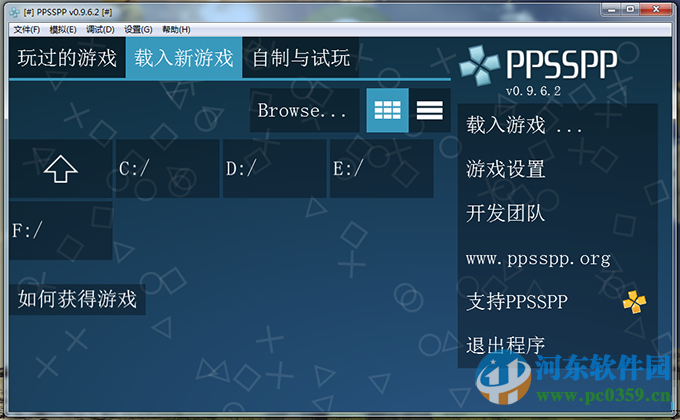The height and width of the screenshot is (420, 680).
Task: Click the PPSSPP logo at top right
Action: coord(538,65)
